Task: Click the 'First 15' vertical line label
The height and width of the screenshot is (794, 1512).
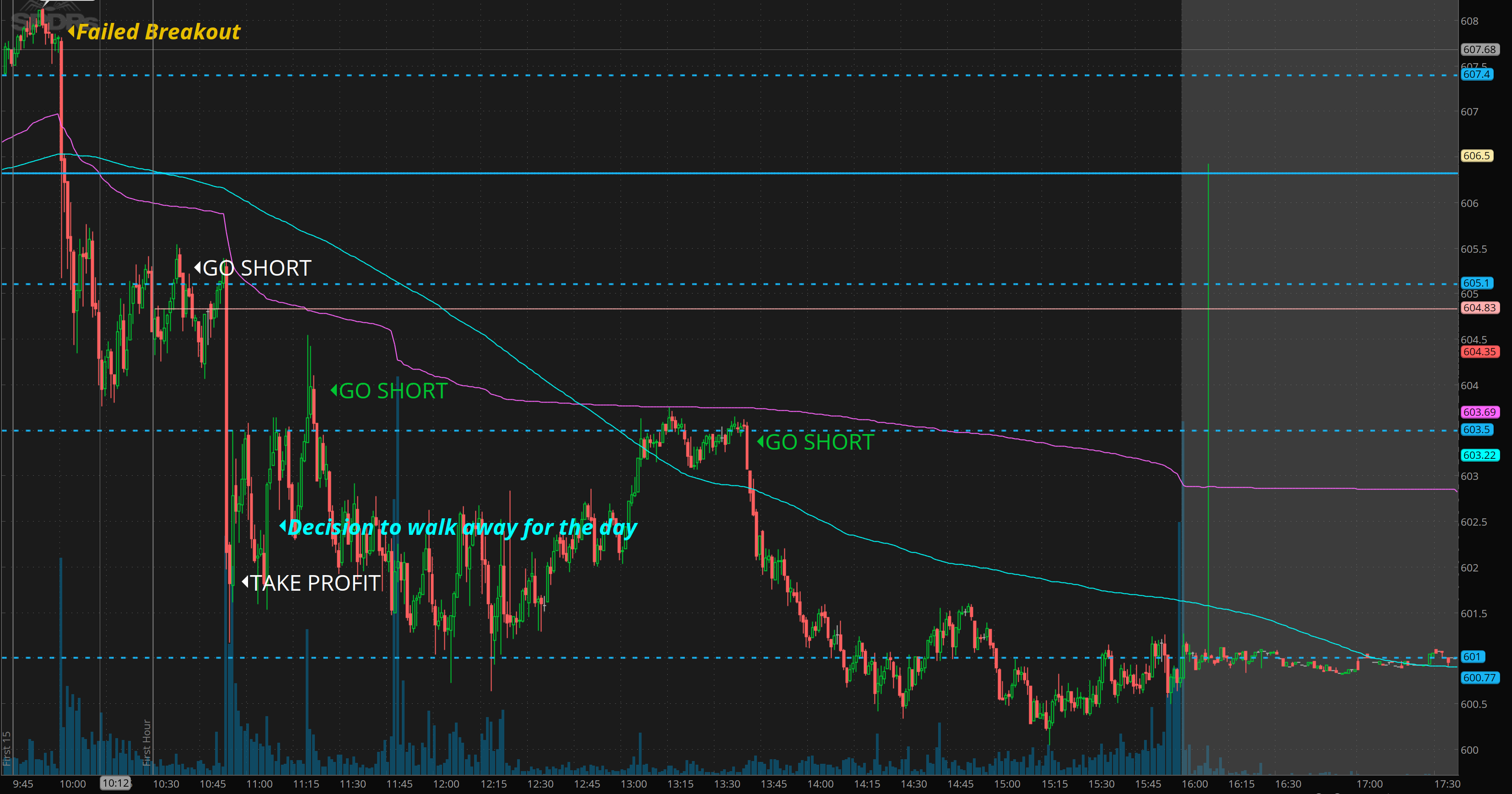Action: coord(7,748)
